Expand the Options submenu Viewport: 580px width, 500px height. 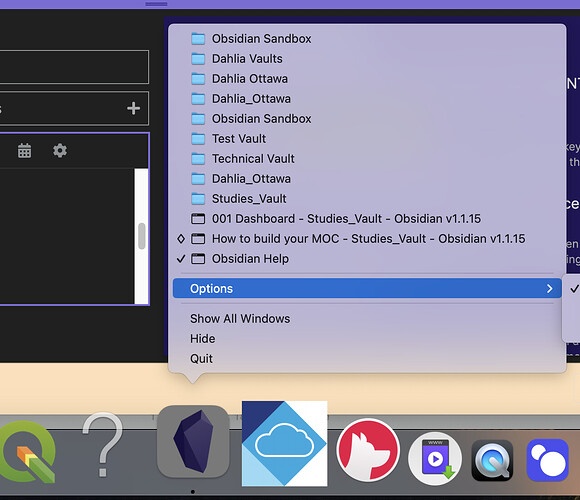point(367,288)
